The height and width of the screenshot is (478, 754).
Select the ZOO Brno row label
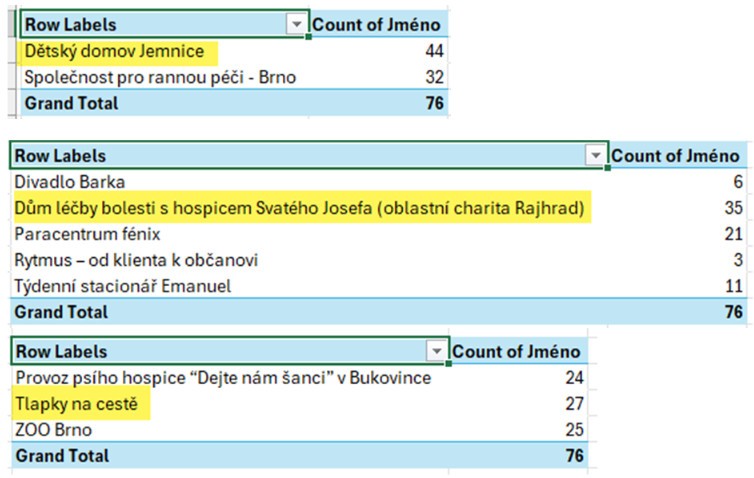pos(55,430)
